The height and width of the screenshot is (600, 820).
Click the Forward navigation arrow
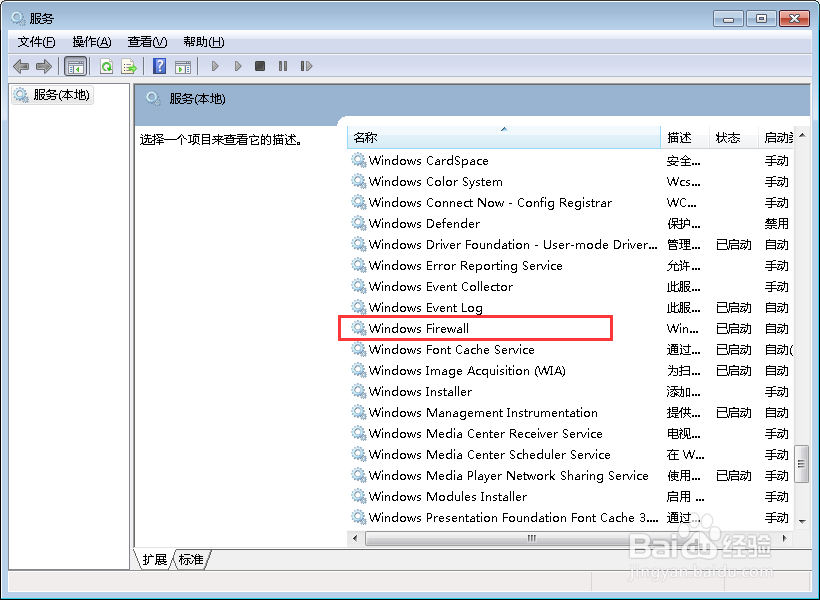click(x=45, y=66)
